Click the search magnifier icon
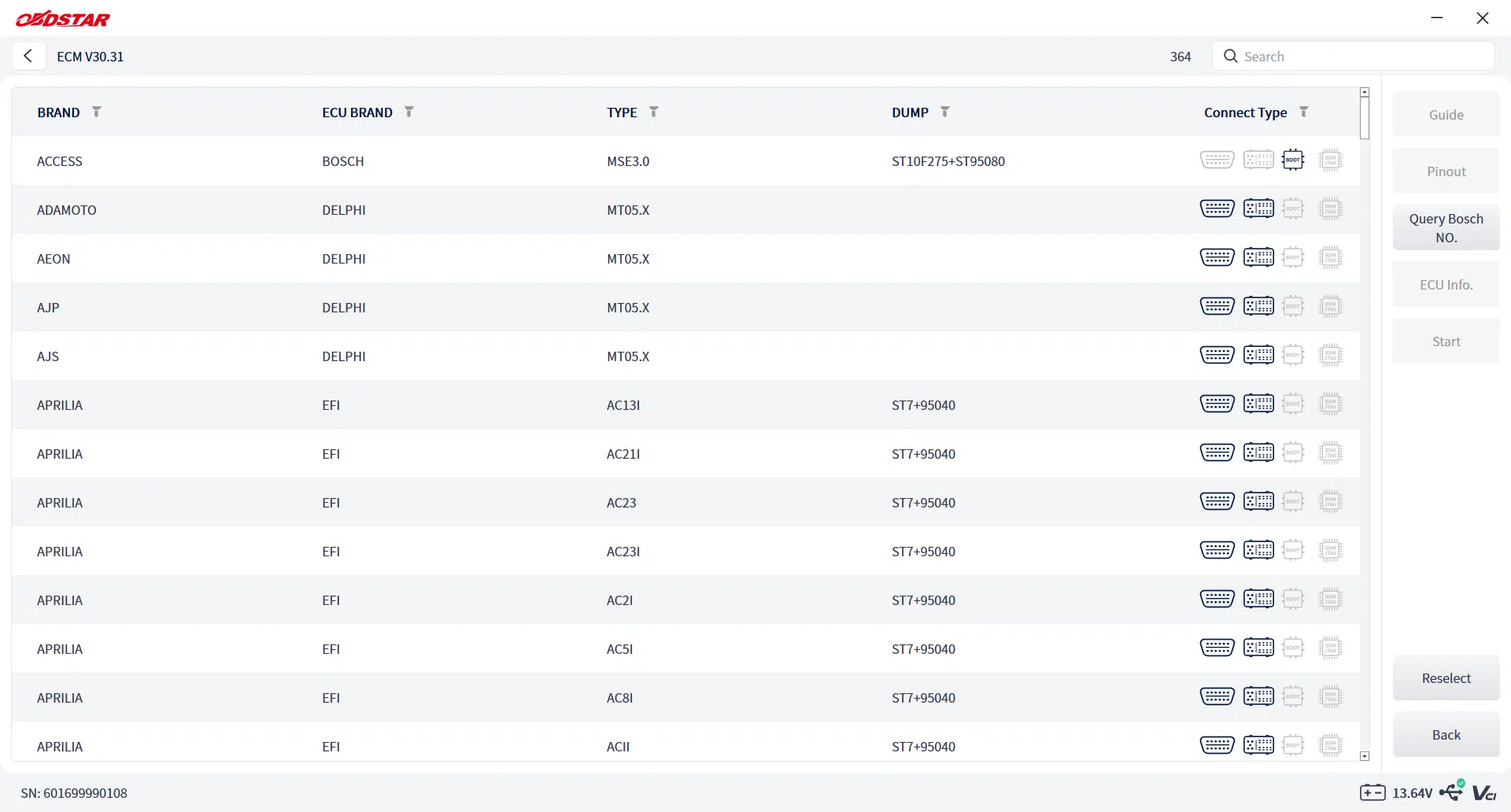This screenshot has width=1511, height=812. (x=1231, y=56)
